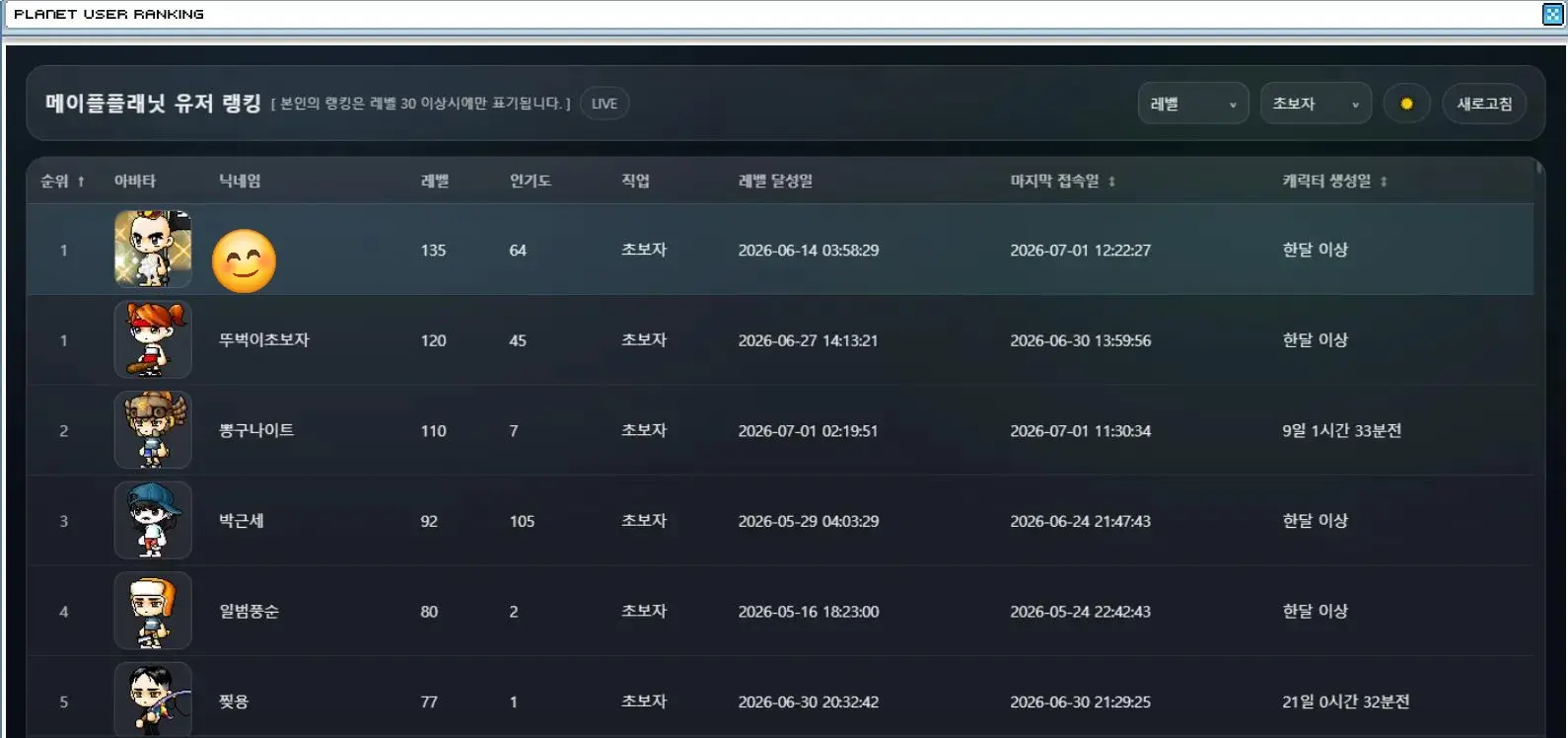Sort by 순위 rank column header
The image size is (1568, 738).
(x=62, y=181)
